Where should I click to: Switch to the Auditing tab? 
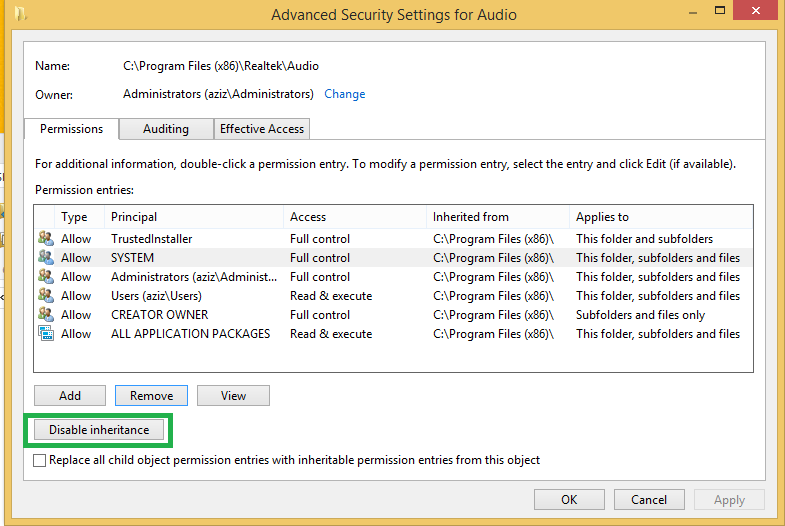166,129
